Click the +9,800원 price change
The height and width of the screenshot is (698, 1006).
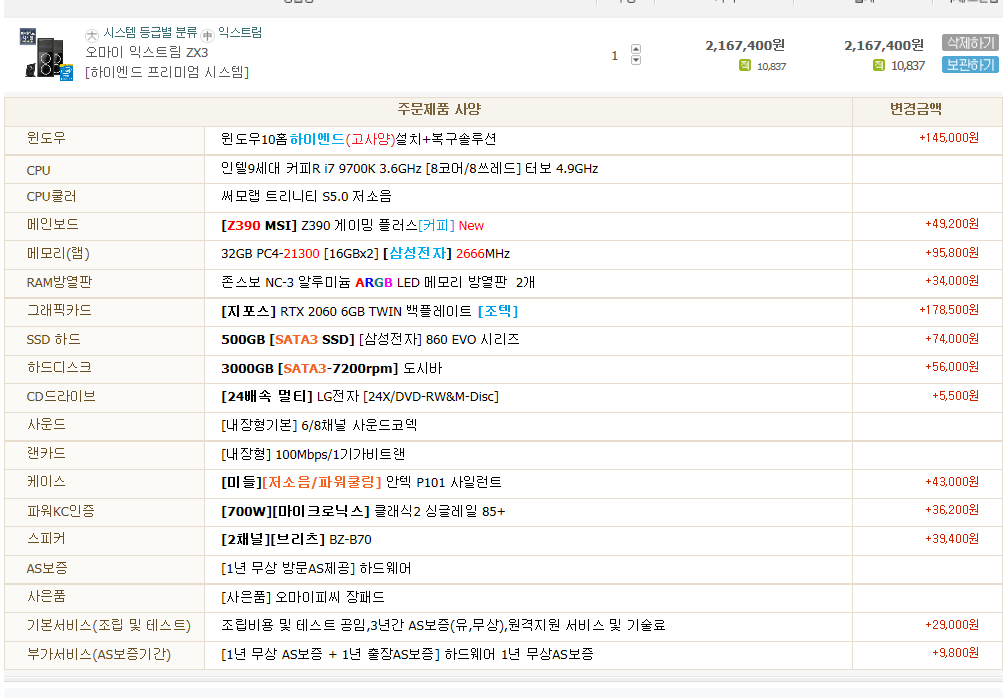click(955, 653)
